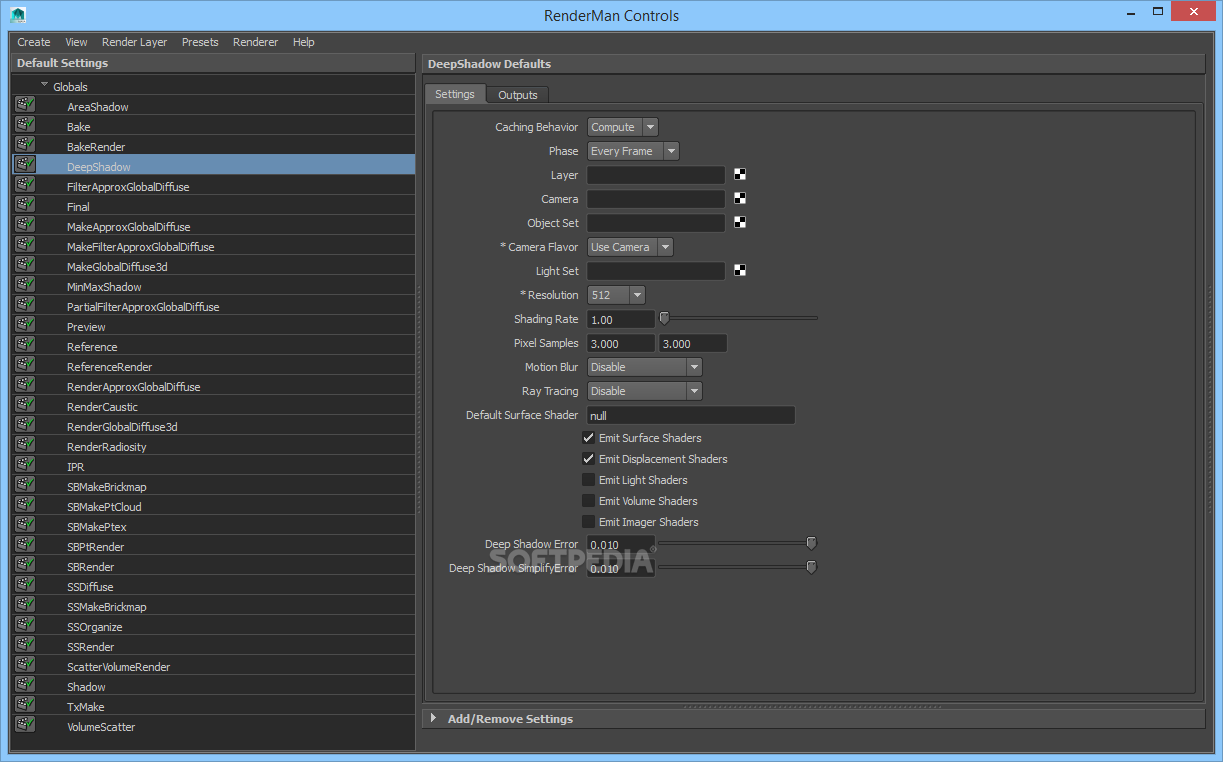Click the checkered map button next to Layer

point(740,174)
